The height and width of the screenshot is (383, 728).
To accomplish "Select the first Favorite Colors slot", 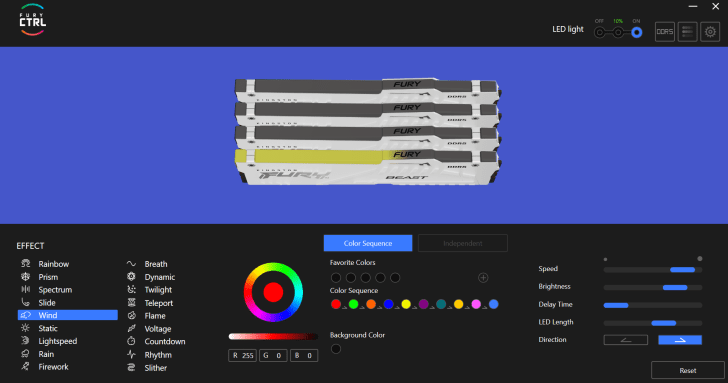I will (336, 278).
